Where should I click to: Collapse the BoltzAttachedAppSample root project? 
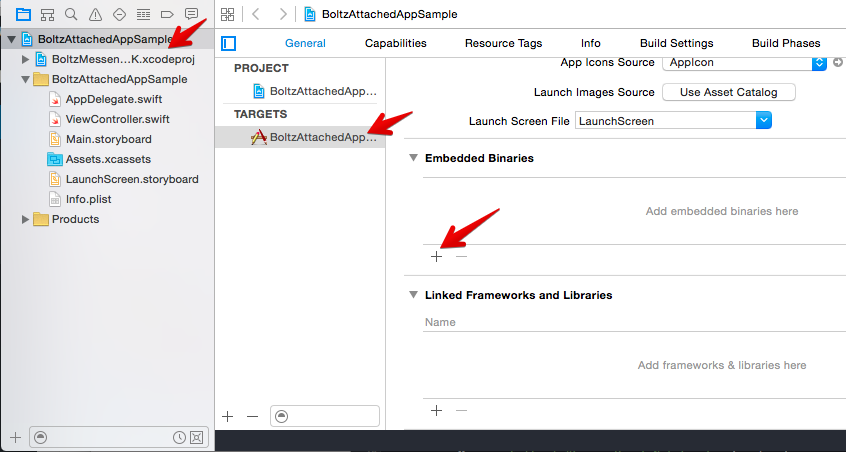[x=11, y=39]
